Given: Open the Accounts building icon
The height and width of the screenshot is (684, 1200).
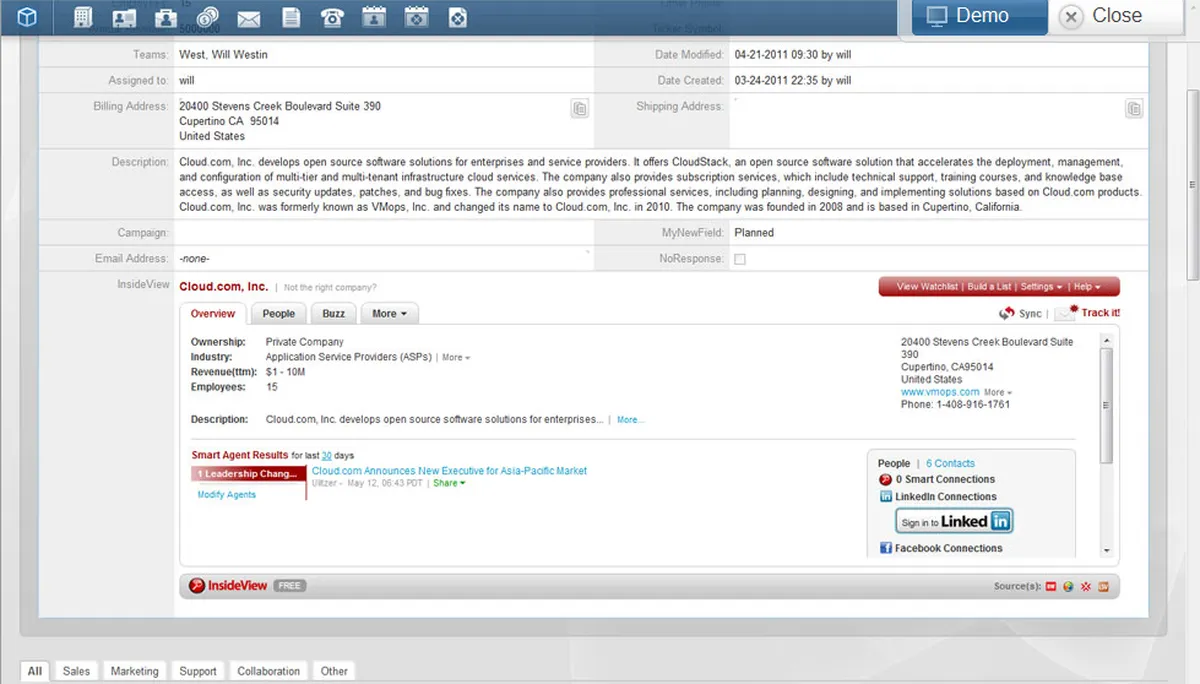Looking at the screenshot, I should pos(84,17).
